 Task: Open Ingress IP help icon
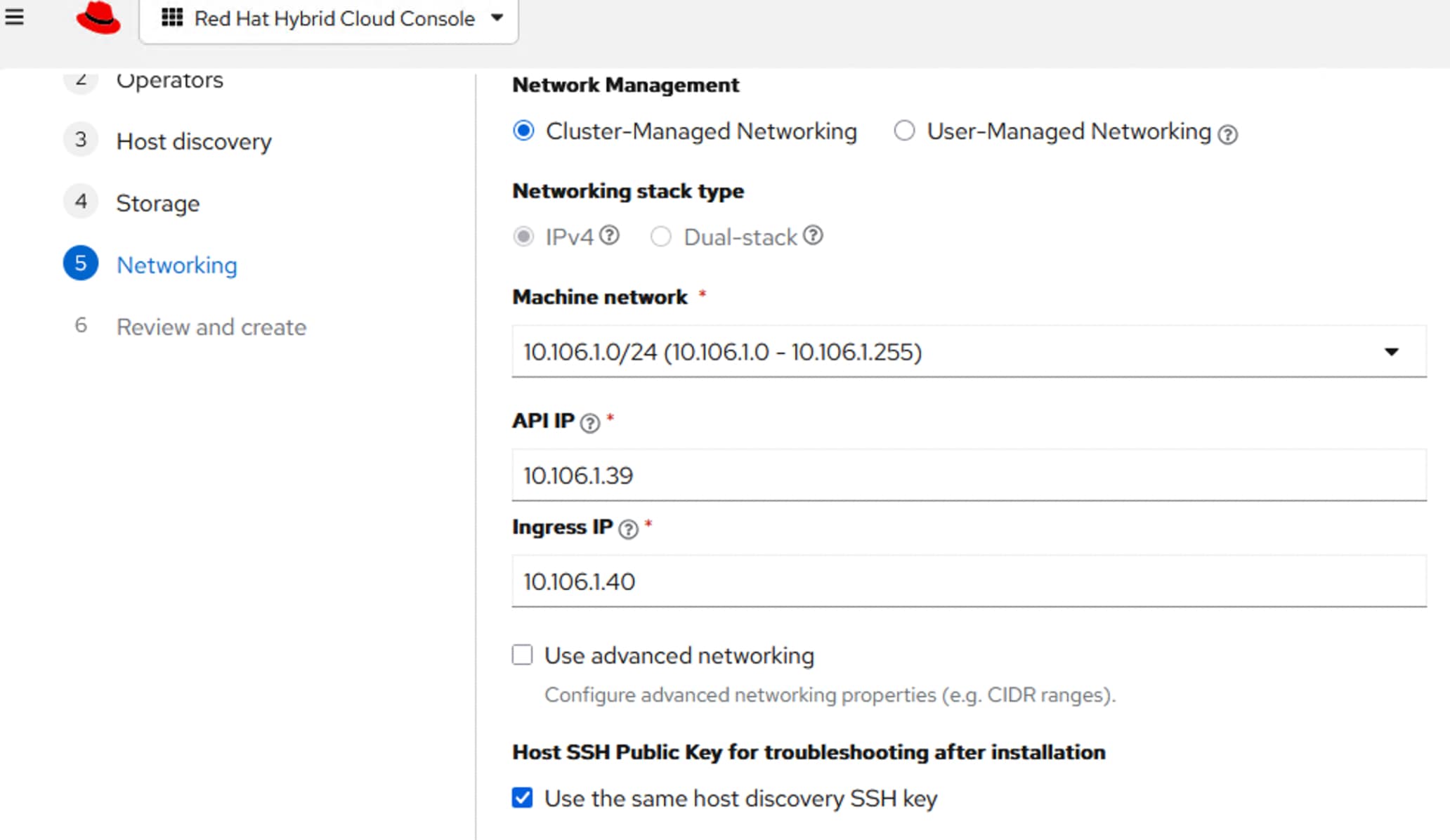click(628, 529)
